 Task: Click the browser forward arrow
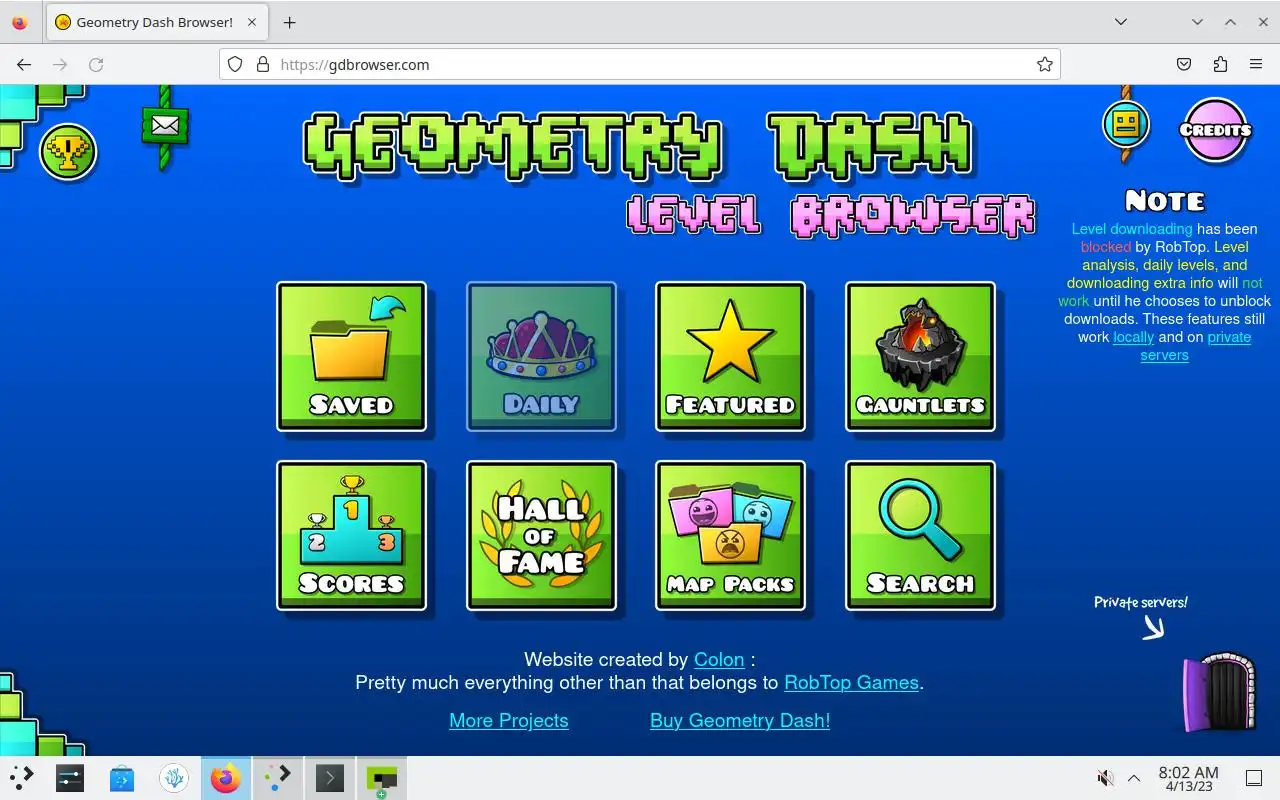click(x=60, y=64)
